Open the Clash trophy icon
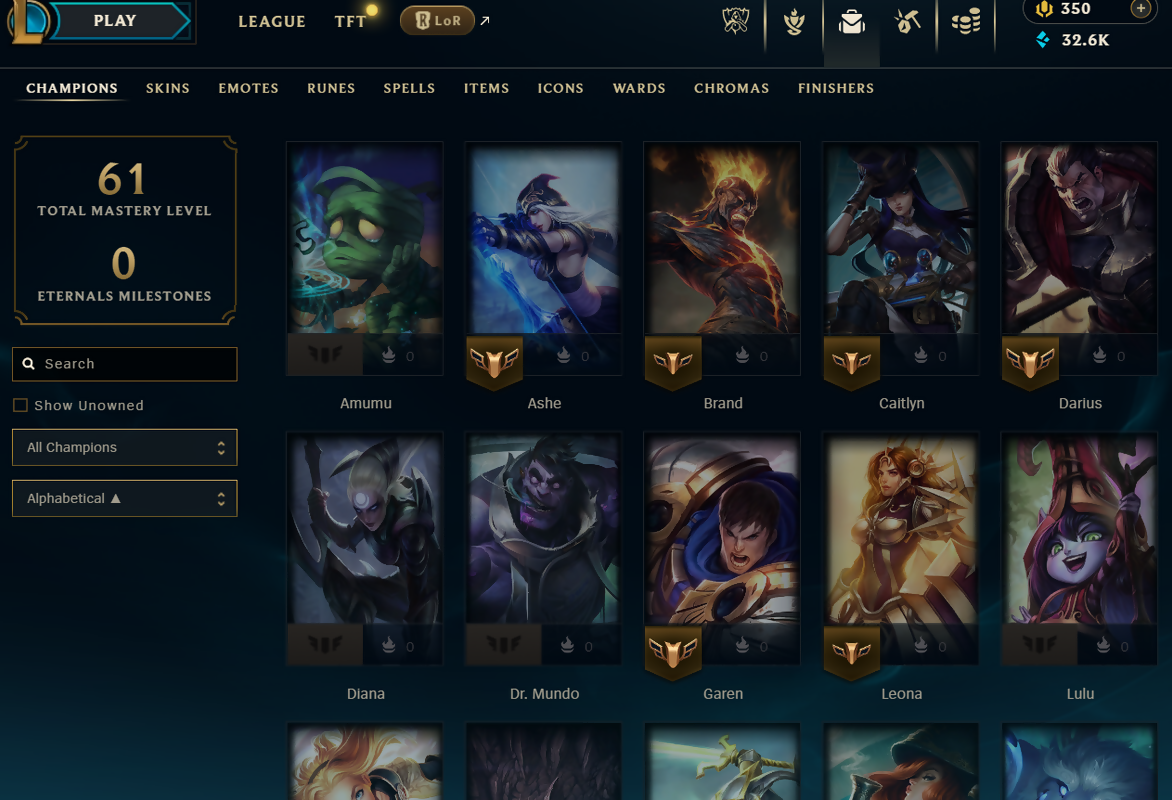The image size is (1172, 800). (x=736, y=21)
